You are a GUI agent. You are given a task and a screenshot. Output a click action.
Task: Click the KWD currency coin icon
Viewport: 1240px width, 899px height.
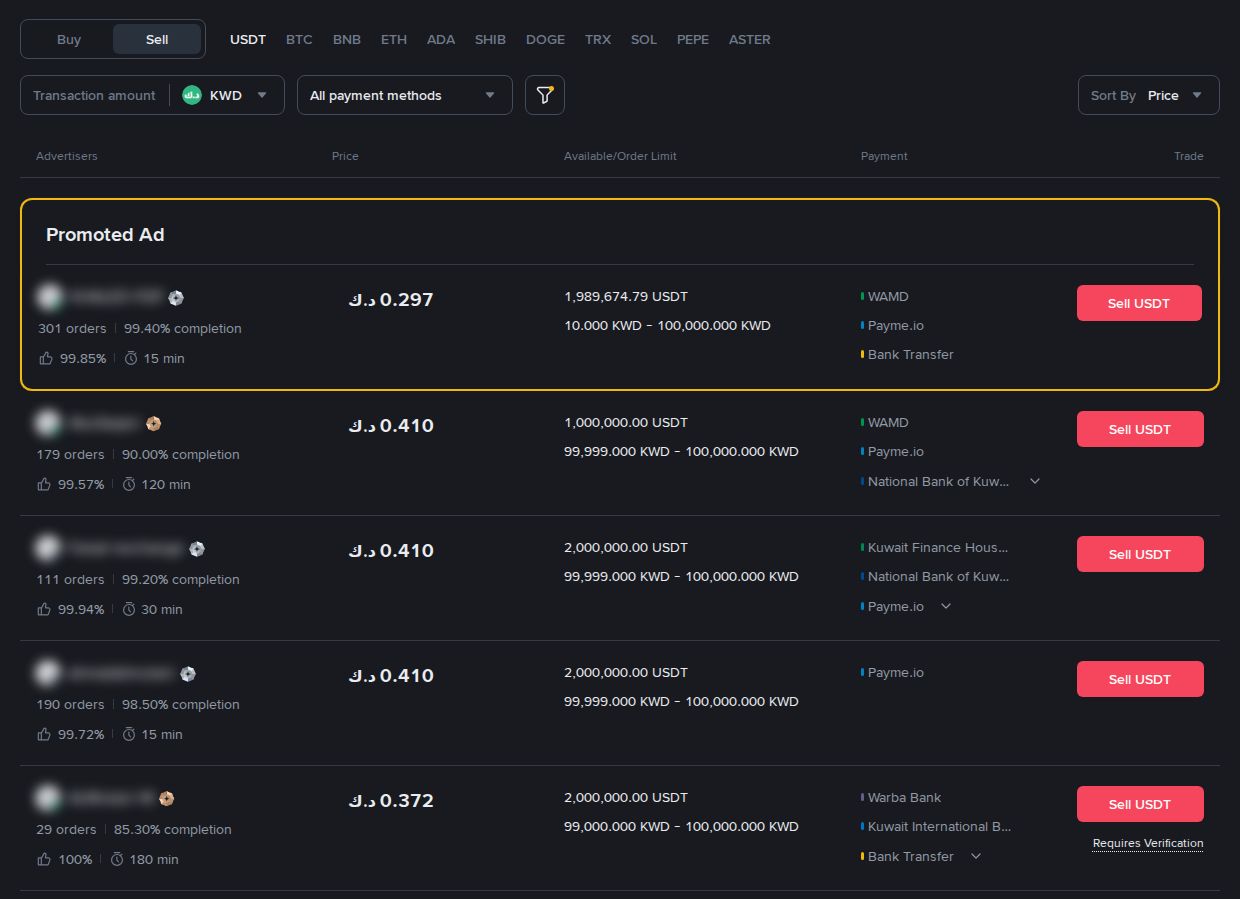click(x=192, y=95)
